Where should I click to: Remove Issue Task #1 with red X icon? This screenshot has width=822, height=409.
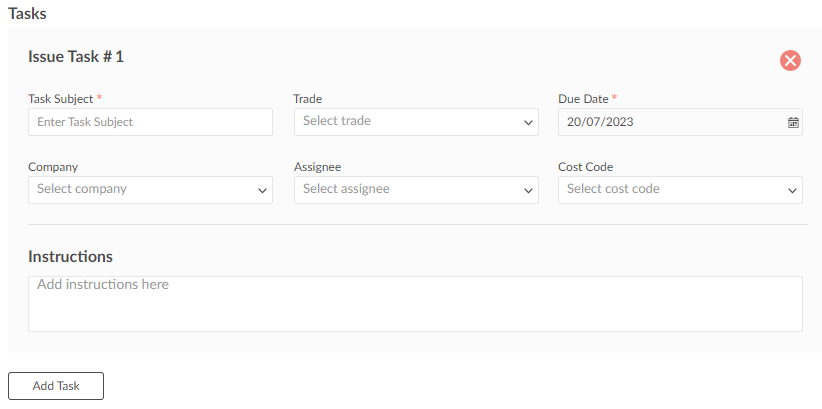click(790, 61)
